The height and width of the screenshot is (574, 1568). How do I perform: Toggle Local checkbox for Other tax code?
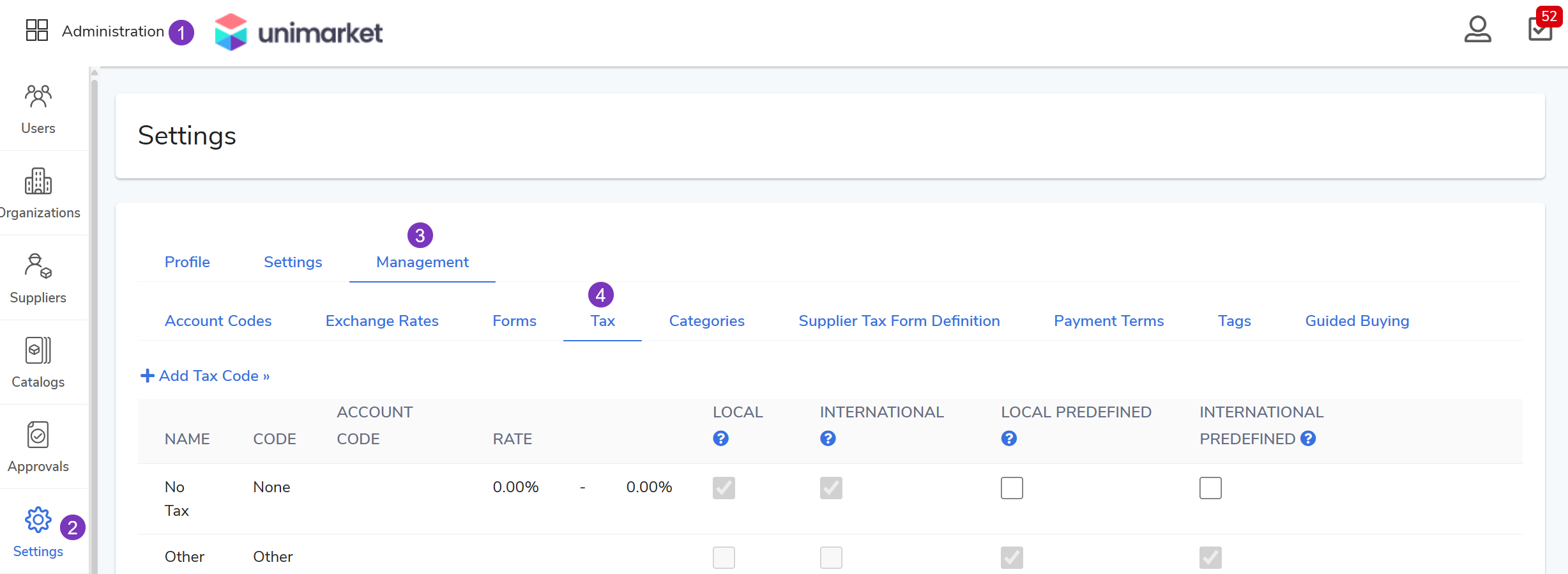724,557
